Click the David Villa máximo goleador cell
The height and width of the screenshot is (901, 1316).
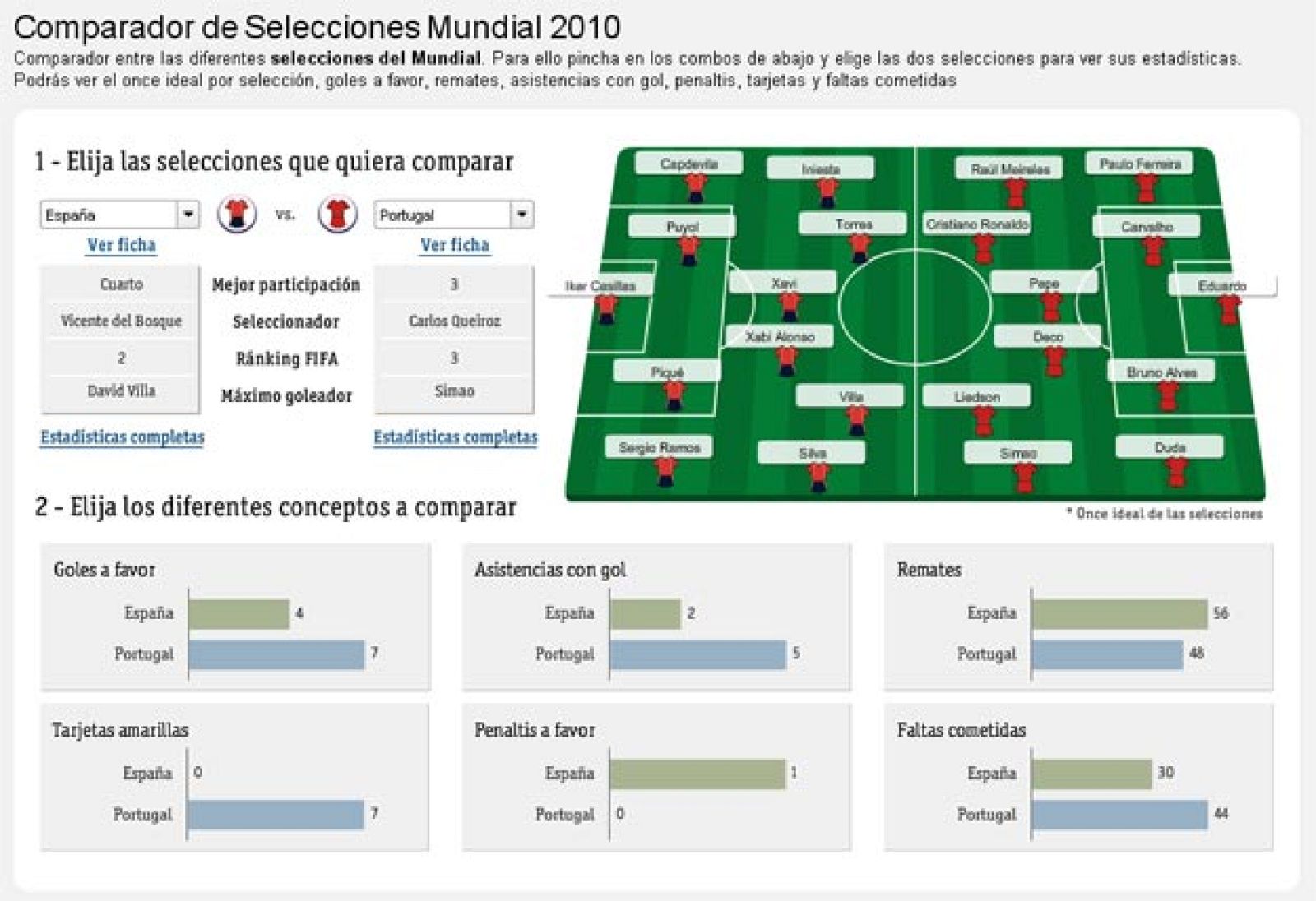tap(122, 393)
